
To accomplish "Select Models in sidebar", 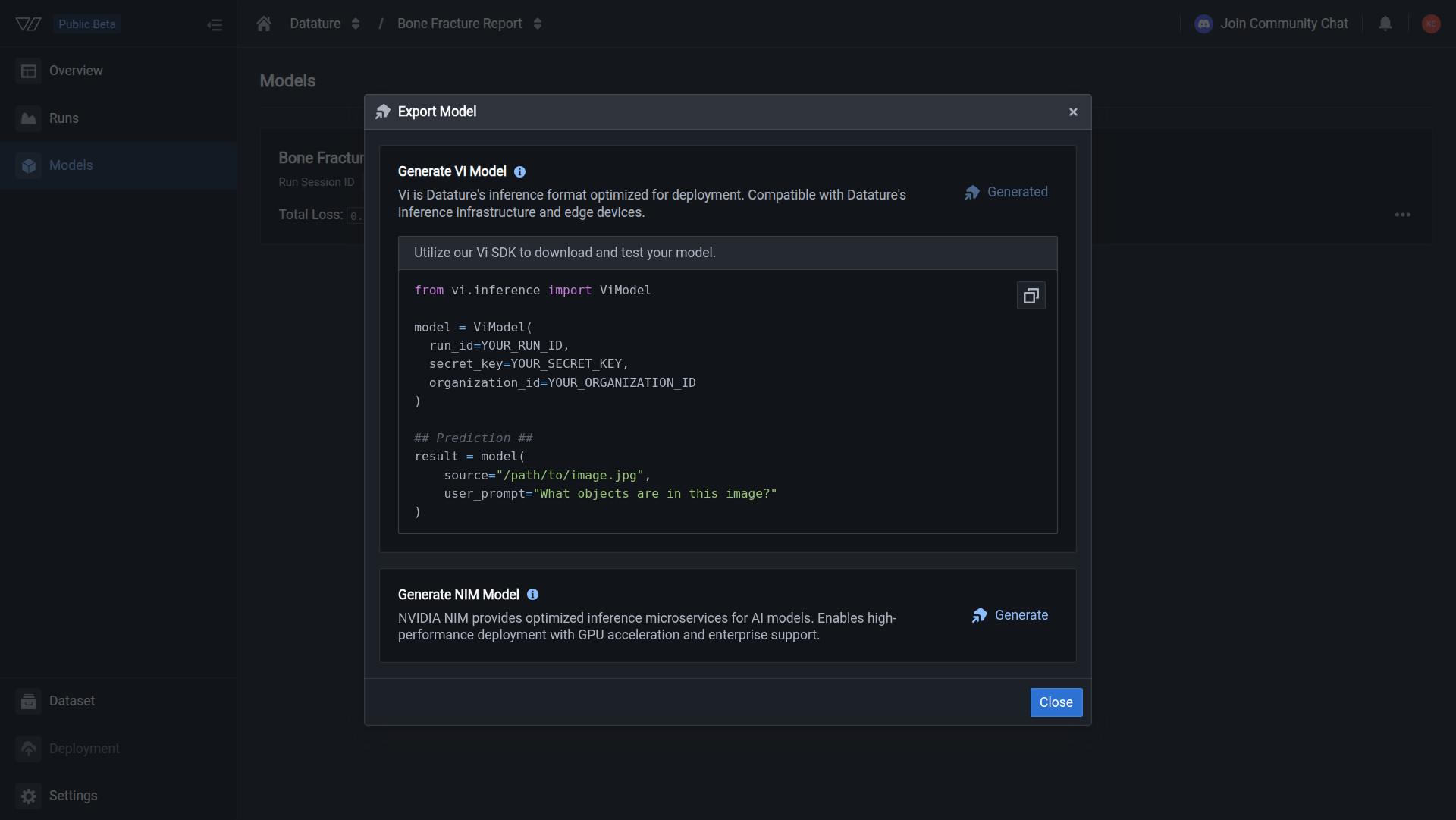I will [118, 165].
